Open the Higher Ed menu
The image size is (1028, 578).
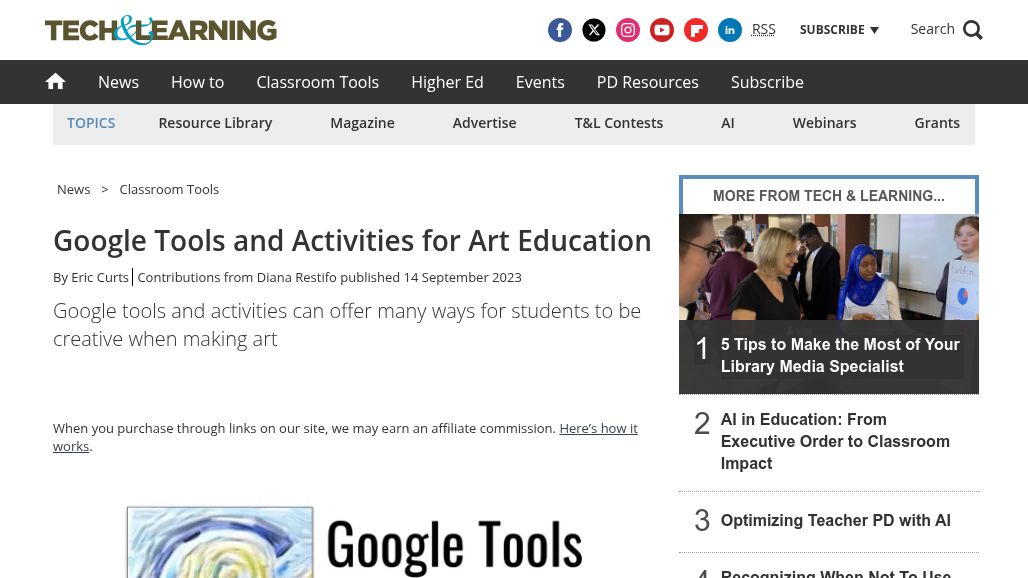coord(447,82)
